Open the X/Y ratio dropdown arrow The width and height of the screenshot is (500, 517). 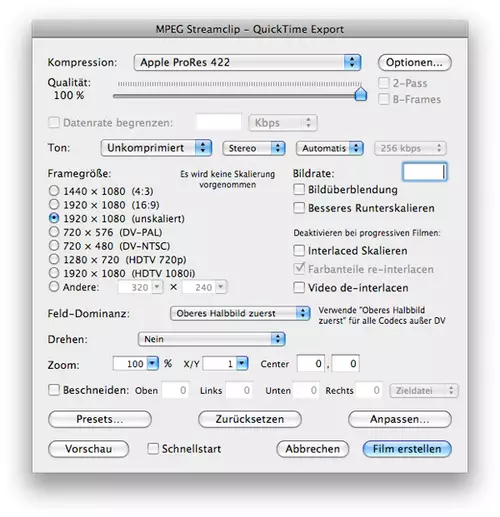[242, 363]
